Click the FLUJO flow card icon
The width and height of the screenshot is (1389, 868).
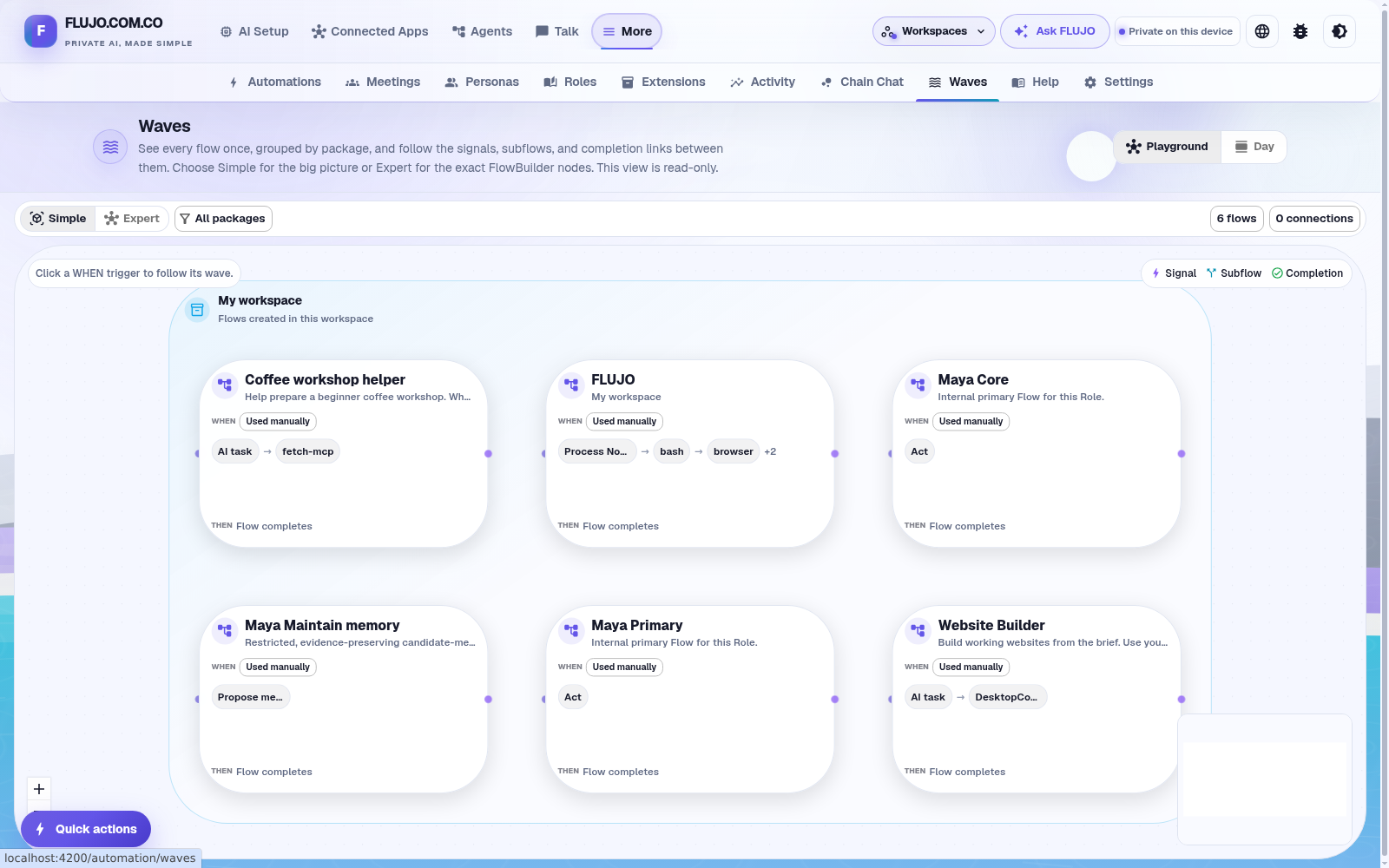pos(571,385)
